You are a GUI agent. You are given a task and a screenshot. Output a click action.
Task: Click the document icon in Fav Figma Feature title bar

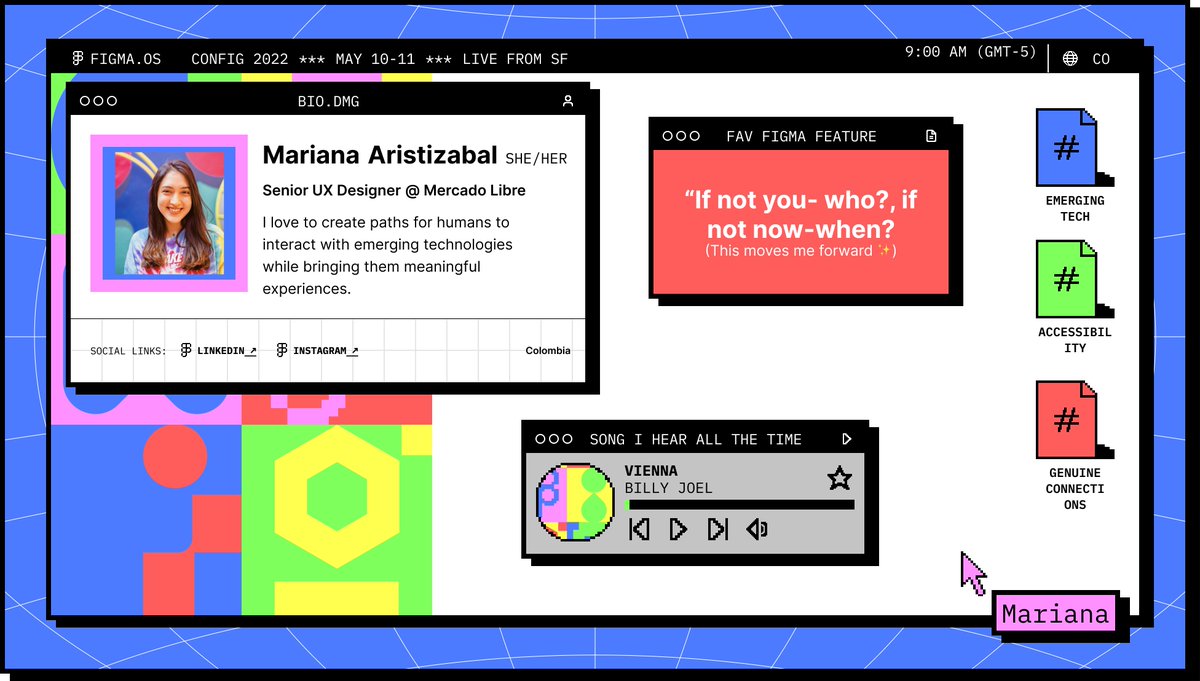pos(931,136)
